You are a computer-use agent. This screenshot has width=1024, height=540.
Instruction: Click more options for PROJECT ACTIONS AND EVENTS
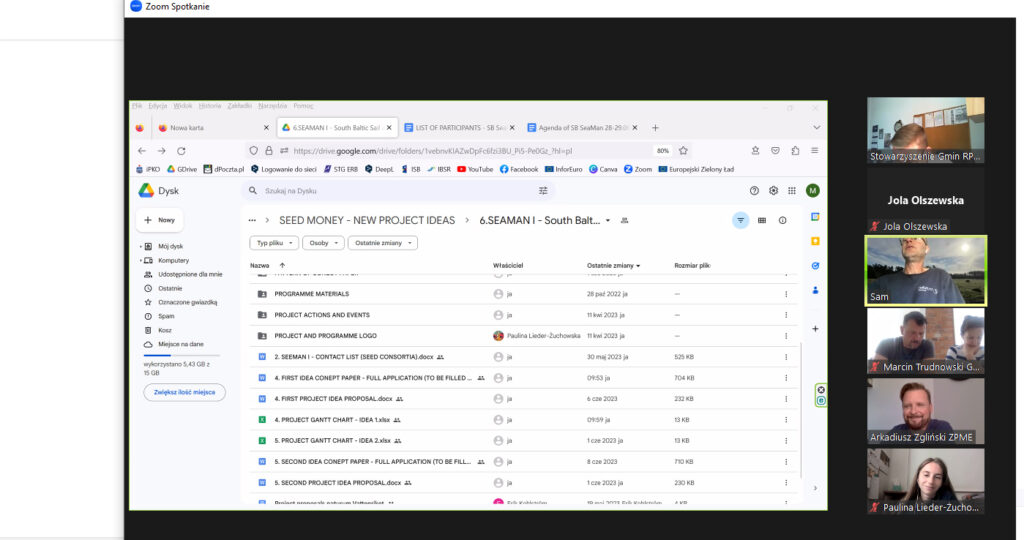pyautogui.click(x=786, y=315)
